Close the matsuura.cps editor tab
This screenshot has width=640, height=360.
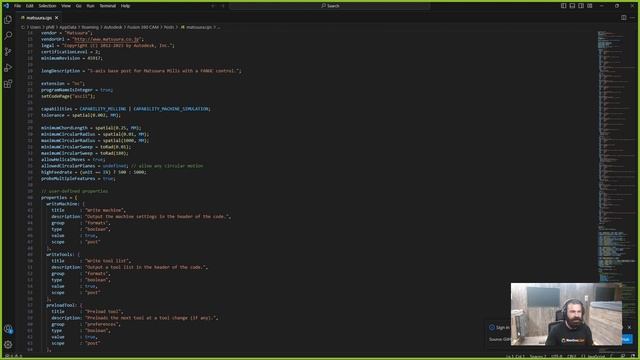(x=56, y=18)
